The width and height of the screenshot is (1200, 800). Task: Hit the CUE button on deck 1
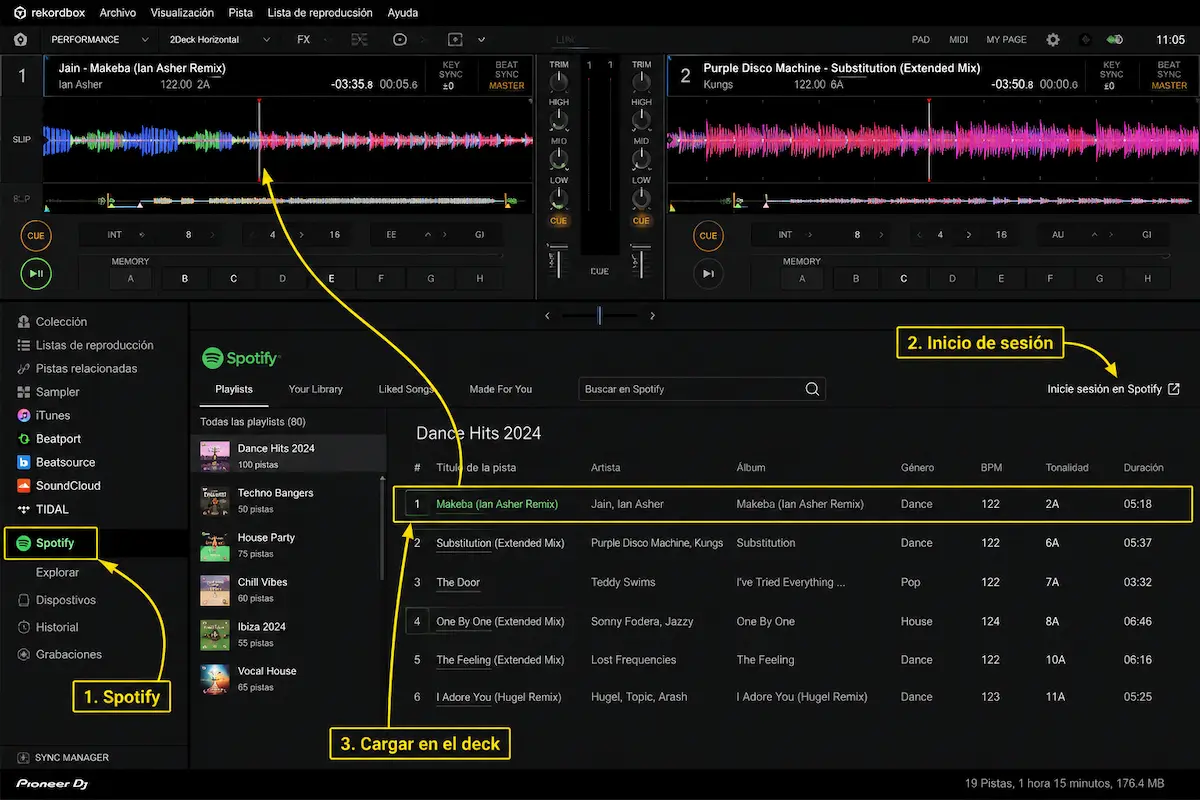click(x=36, y=236)
